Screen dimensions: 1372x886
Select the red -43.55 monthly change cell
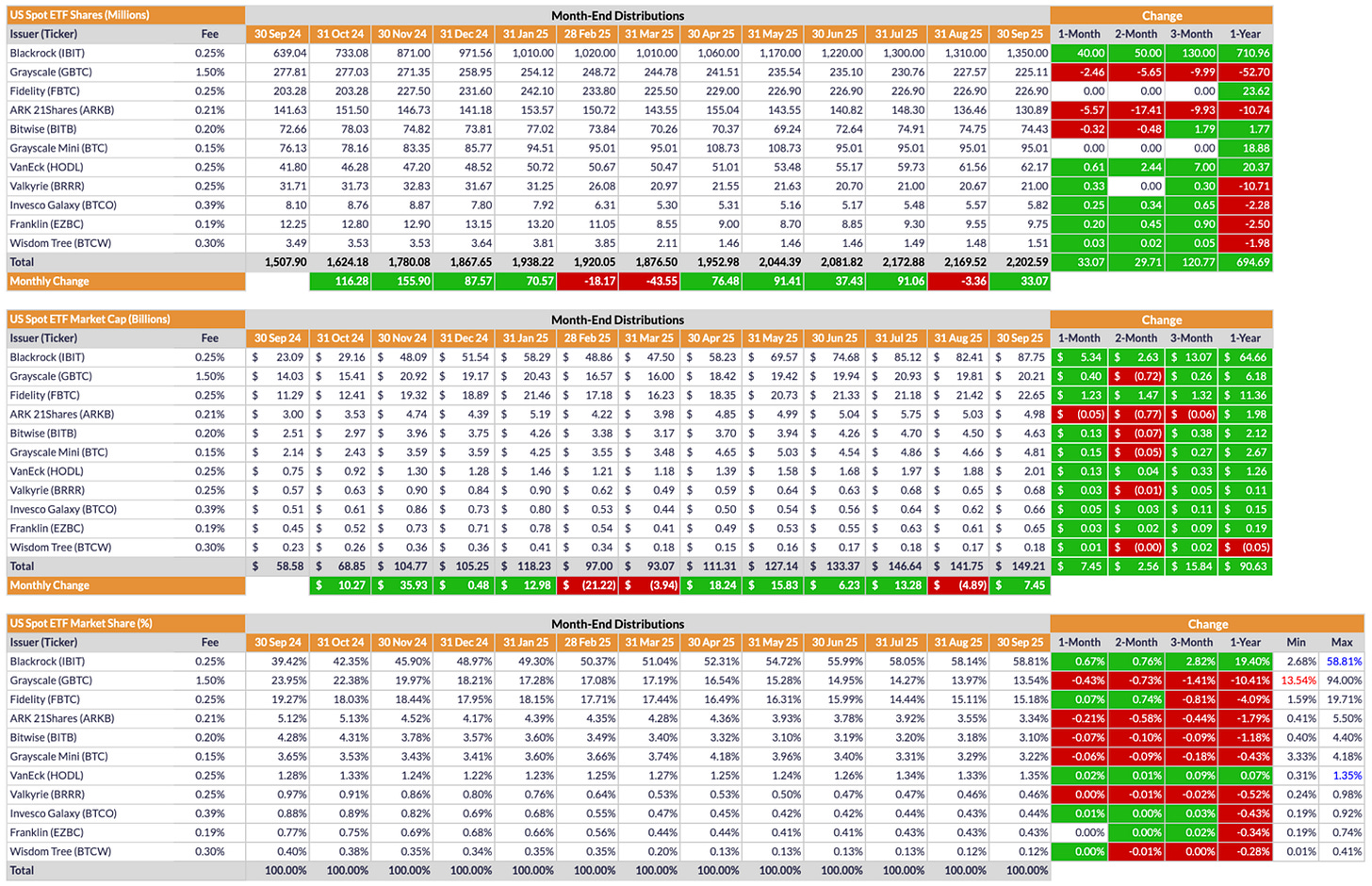pyautogui.click(x=648, y=281)
